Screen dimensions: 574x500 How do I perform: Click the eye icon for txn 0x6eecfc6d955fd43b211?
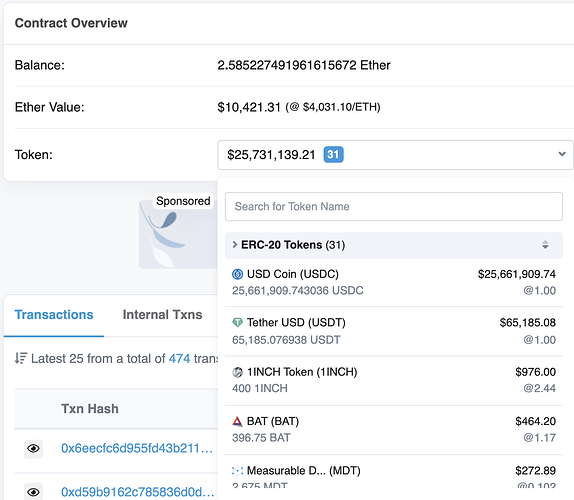click(33, 449)
